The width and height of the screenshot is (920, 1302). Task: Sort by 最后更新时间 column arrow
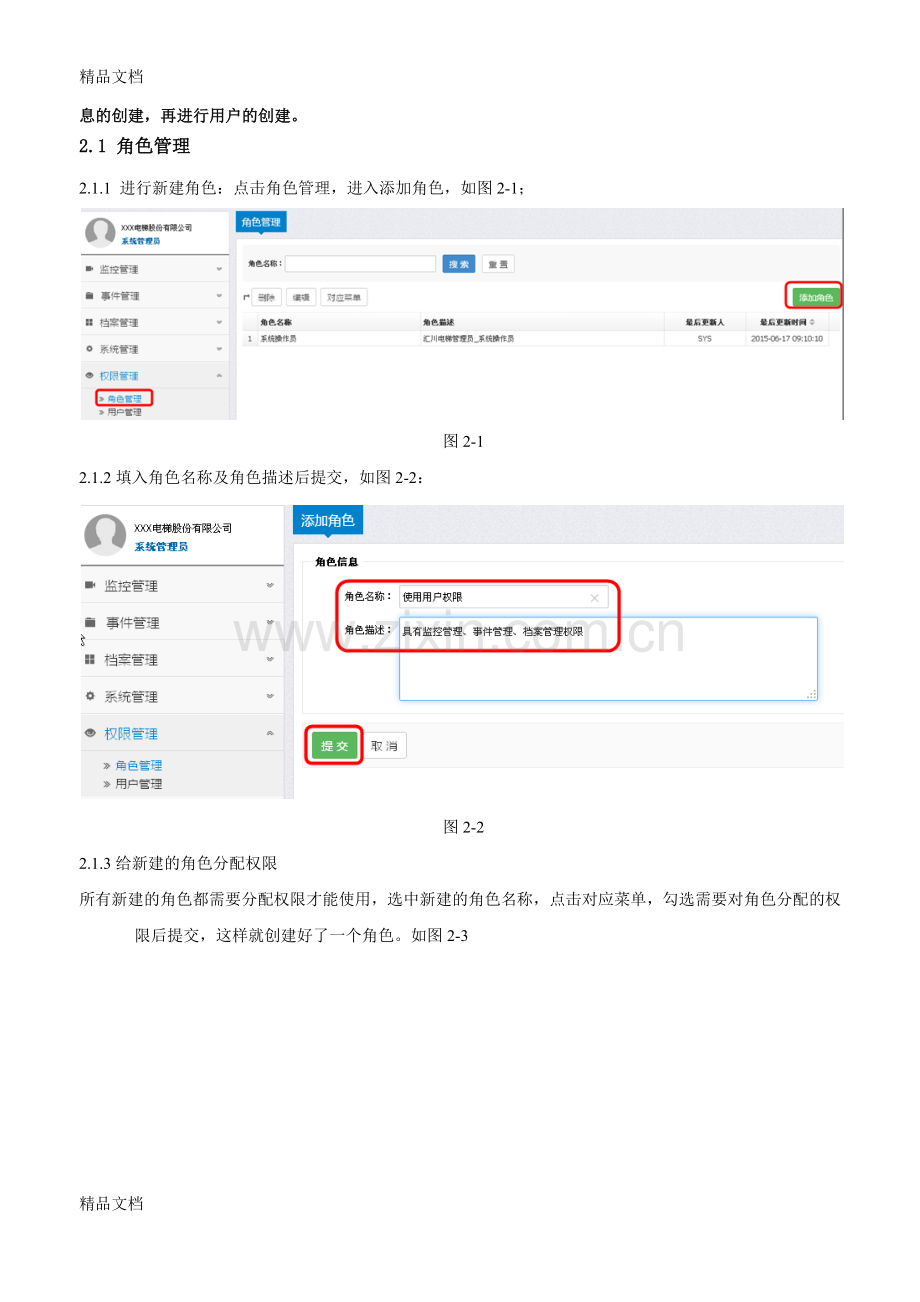click(811, 323)
